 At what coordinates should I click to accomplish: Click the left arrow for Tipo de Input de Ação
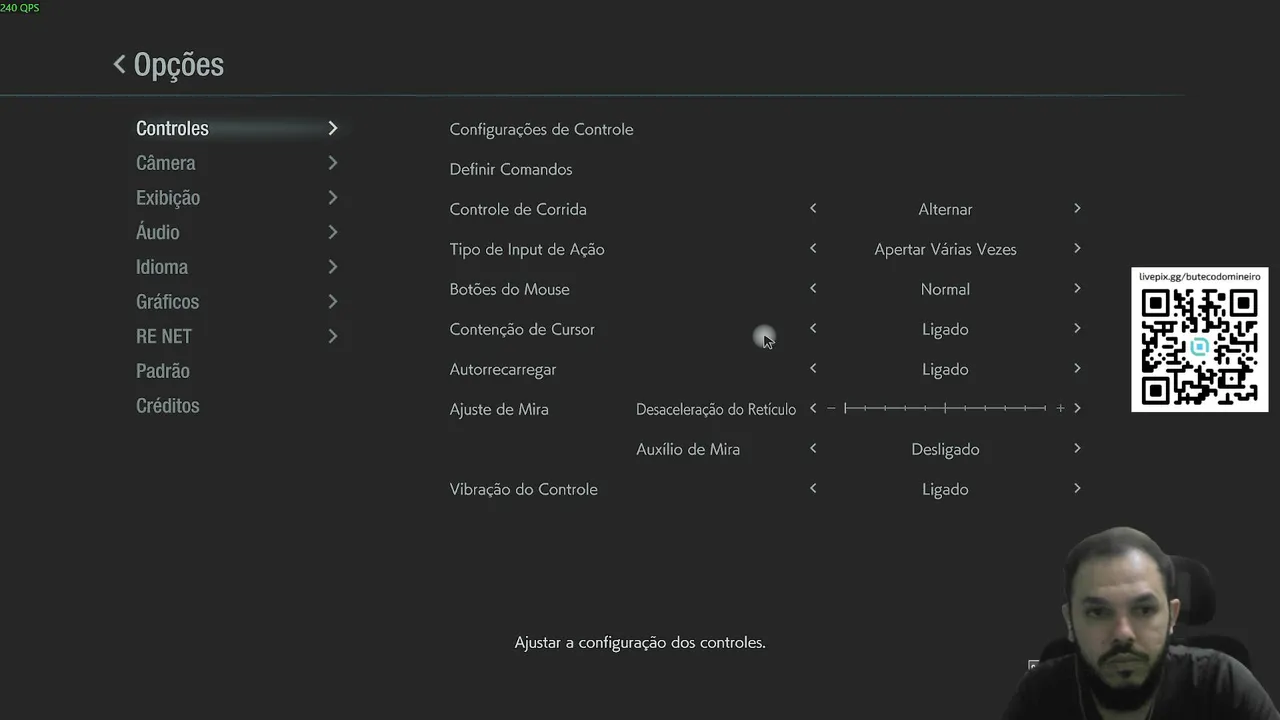point(813,249)
